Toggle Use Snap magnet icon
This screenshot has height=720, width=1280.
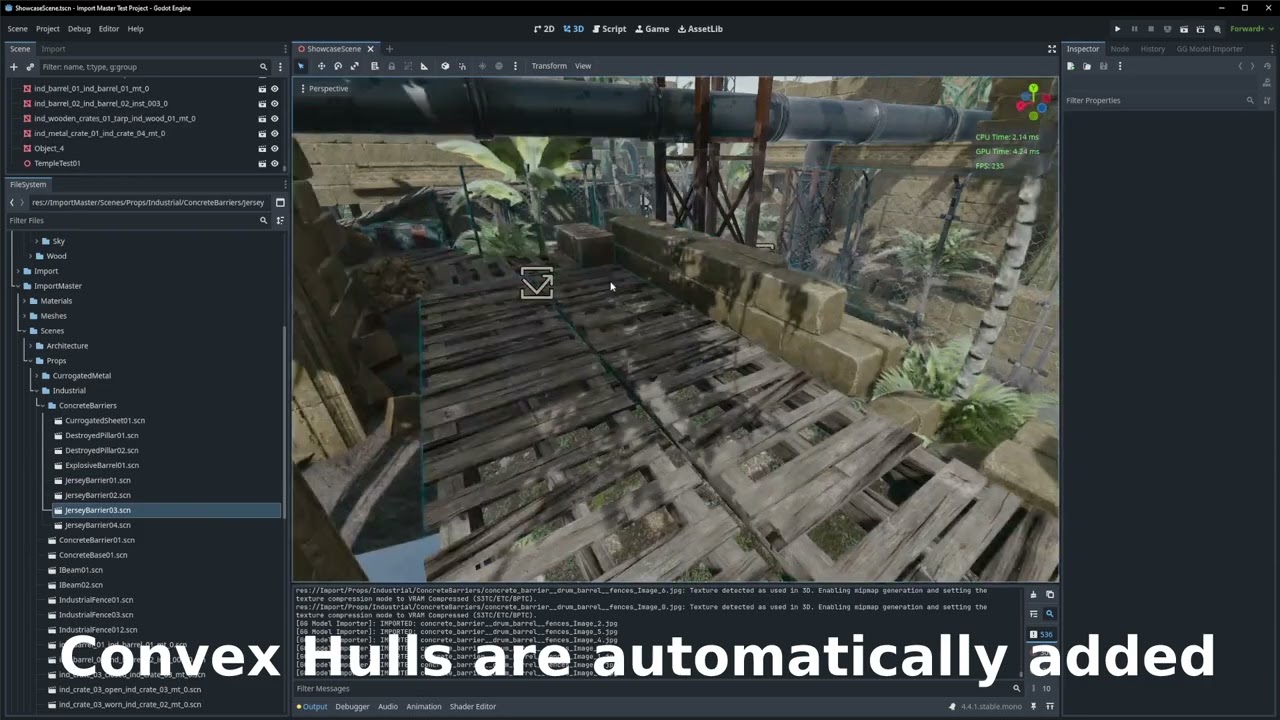(x=462, y=66)
